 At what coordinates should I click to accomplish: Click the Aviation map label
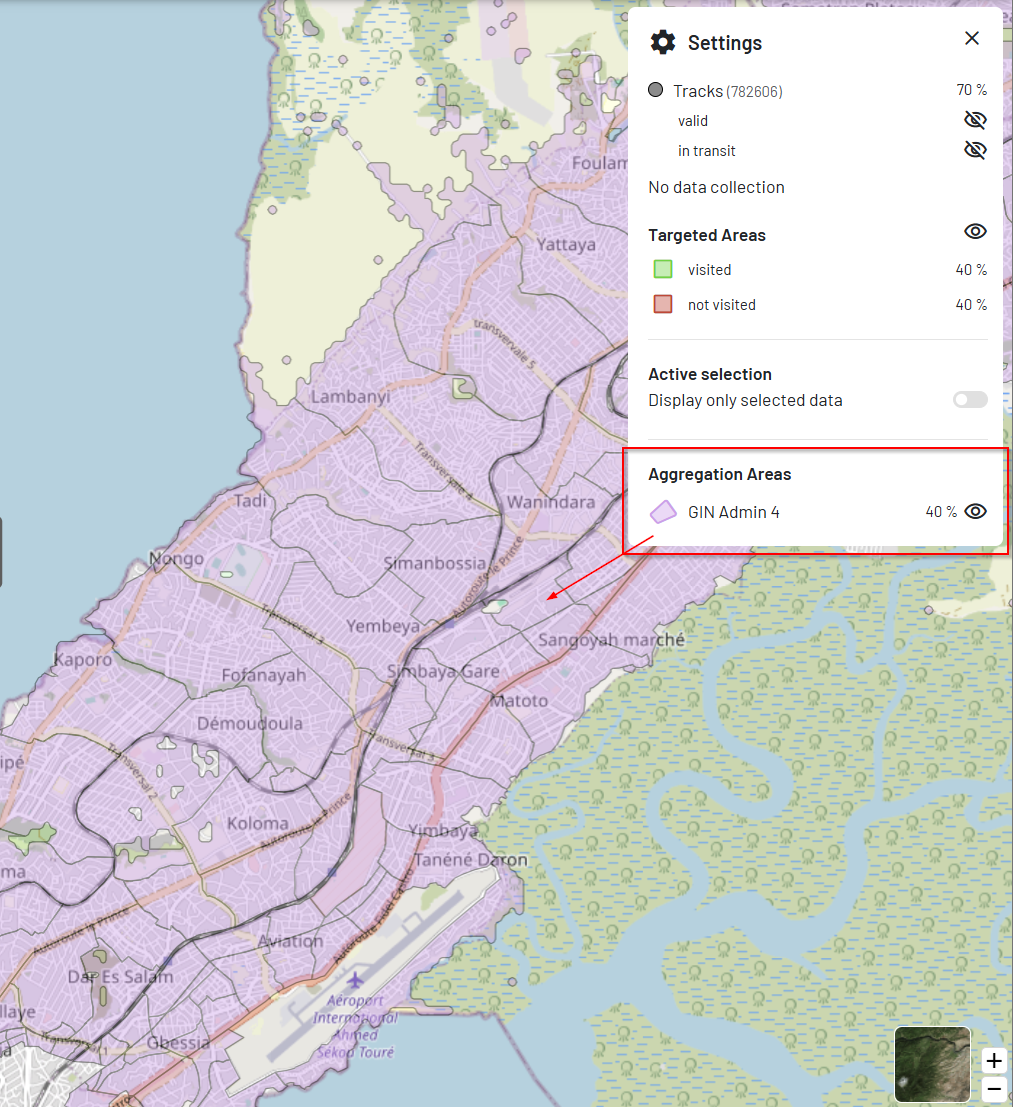[290, 941]
